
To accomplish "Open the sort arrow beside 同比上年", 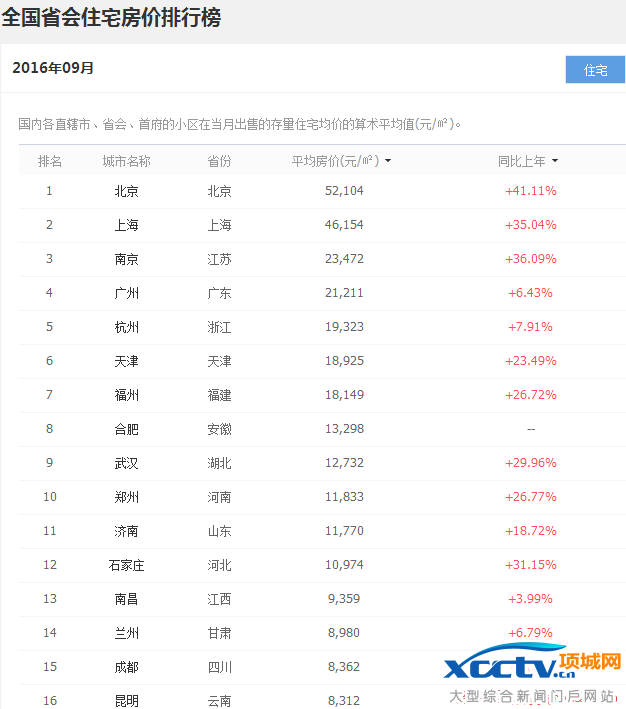I will click(x=554, y=161).
